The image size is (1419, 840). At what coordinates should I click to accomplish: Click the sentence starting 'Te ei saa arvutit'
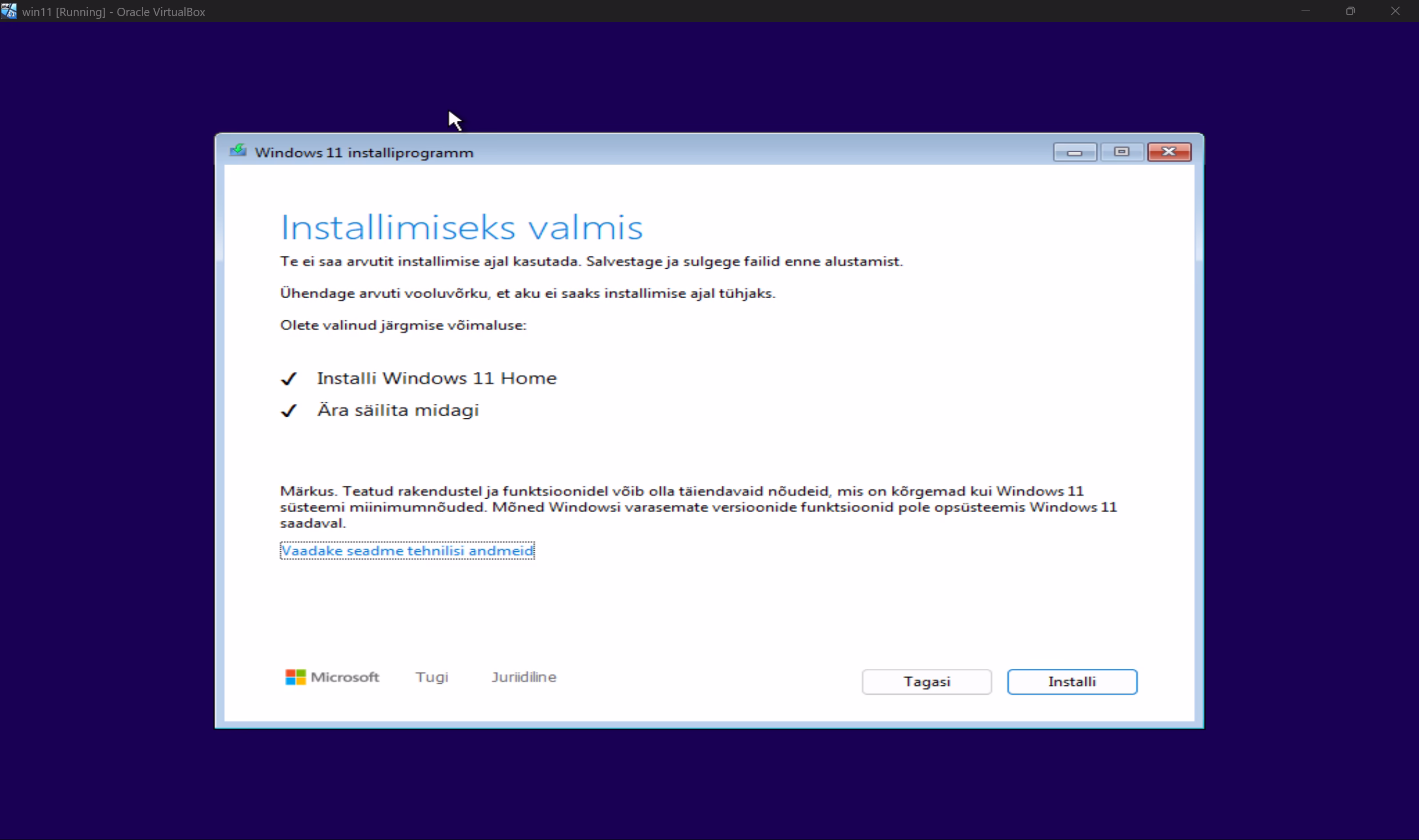(x=591, y=262)
